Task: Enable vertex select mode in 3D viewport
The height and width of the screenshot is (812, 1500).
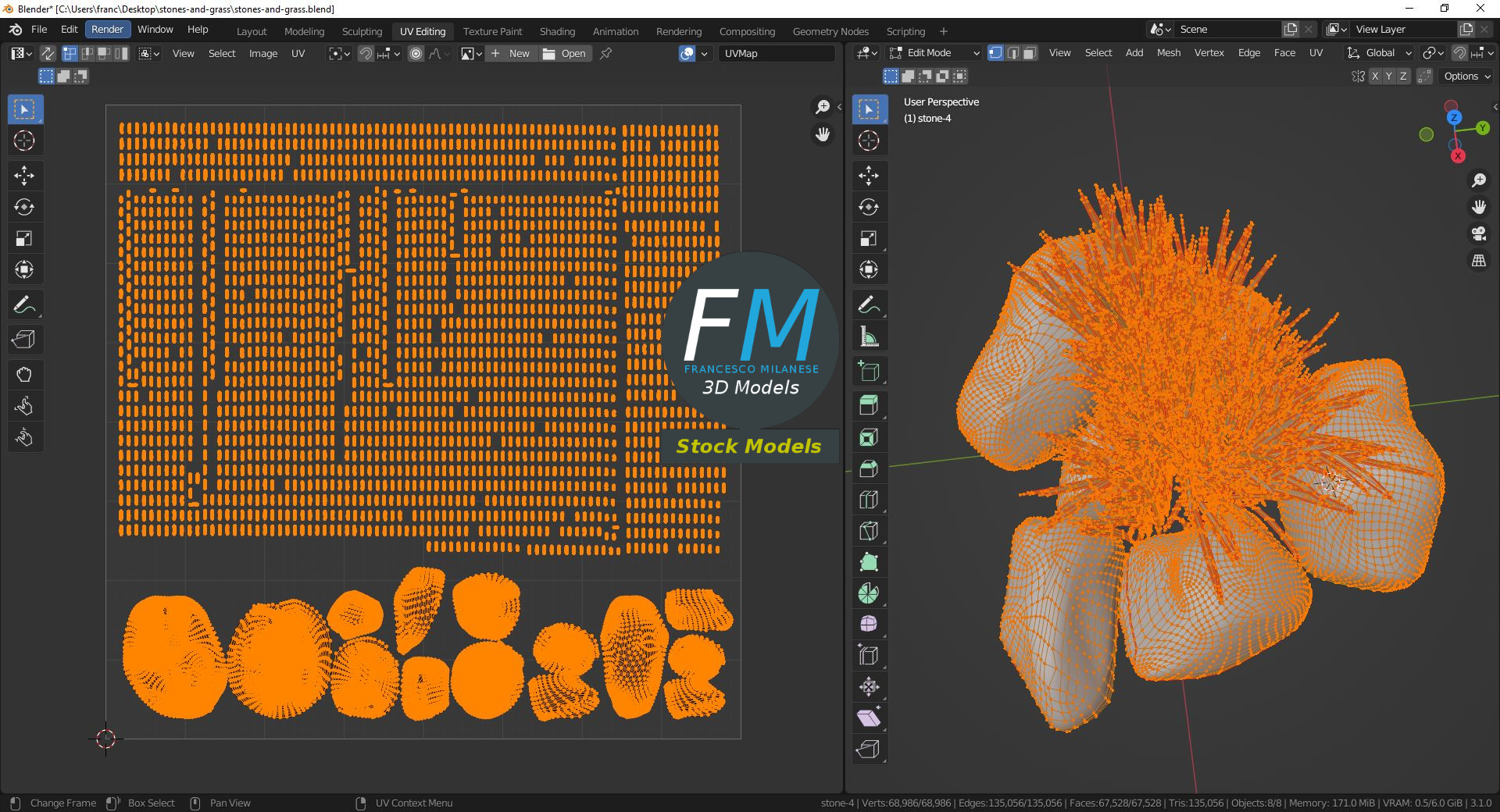Action: pyautogui.click(x=996, y=53)
